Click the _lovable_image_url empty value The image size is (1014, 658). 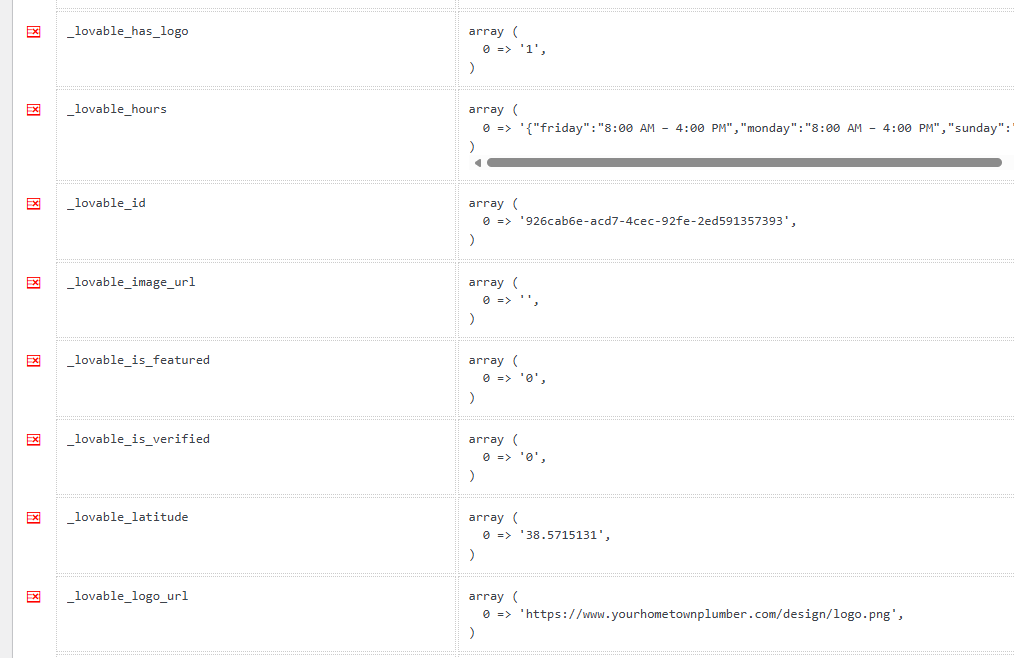528,301
